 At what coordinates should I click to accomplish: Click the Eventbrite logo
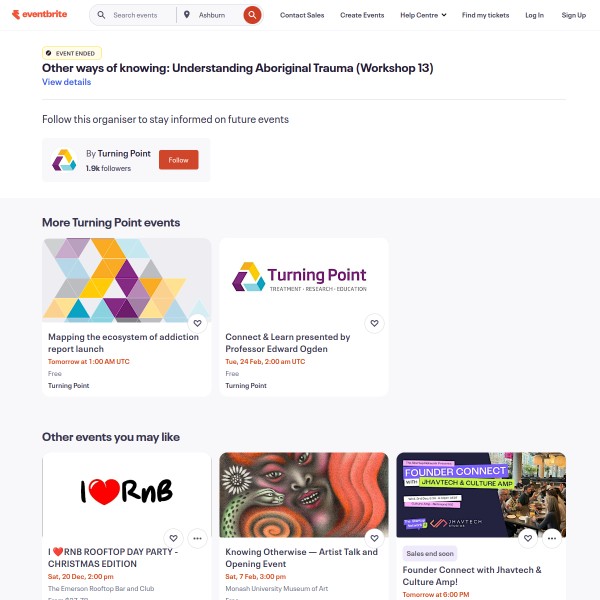(x=39, y=15)
